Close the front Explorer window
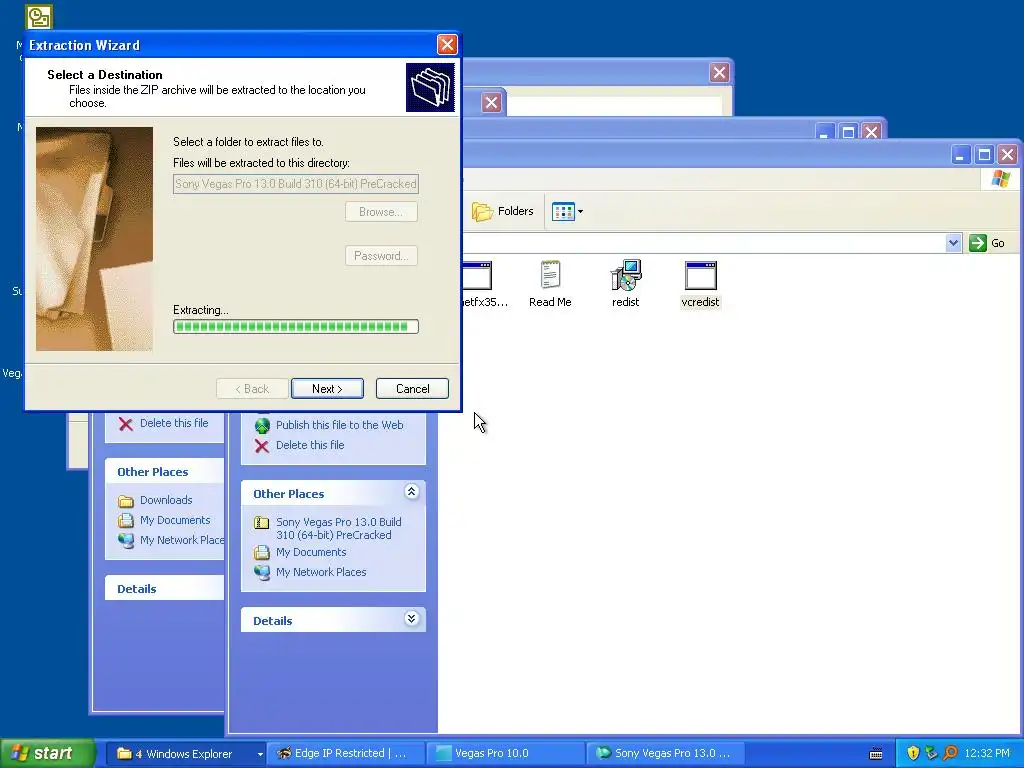1024x768 pixels. 1008,155
